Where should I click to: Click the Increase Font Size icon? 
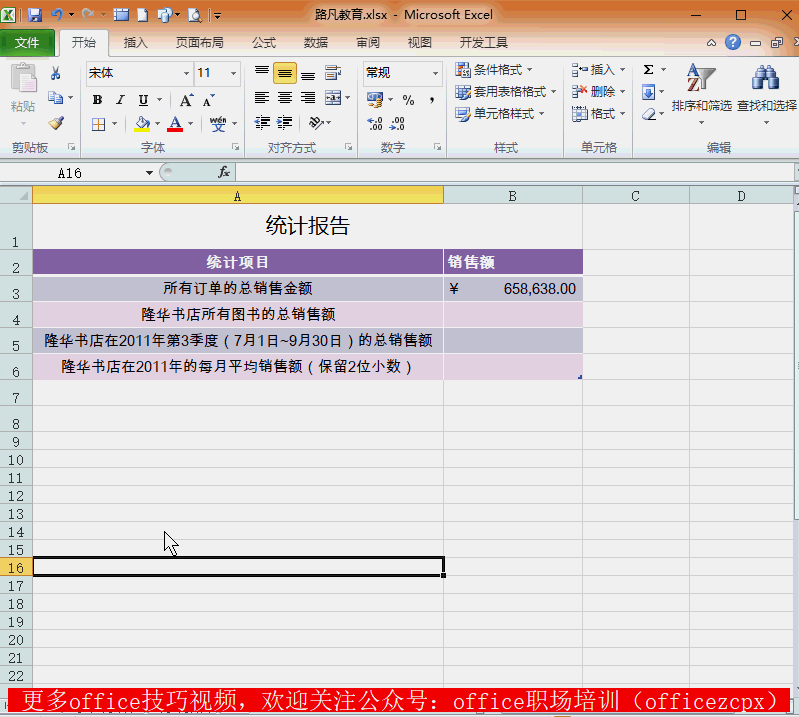[186, 100]
